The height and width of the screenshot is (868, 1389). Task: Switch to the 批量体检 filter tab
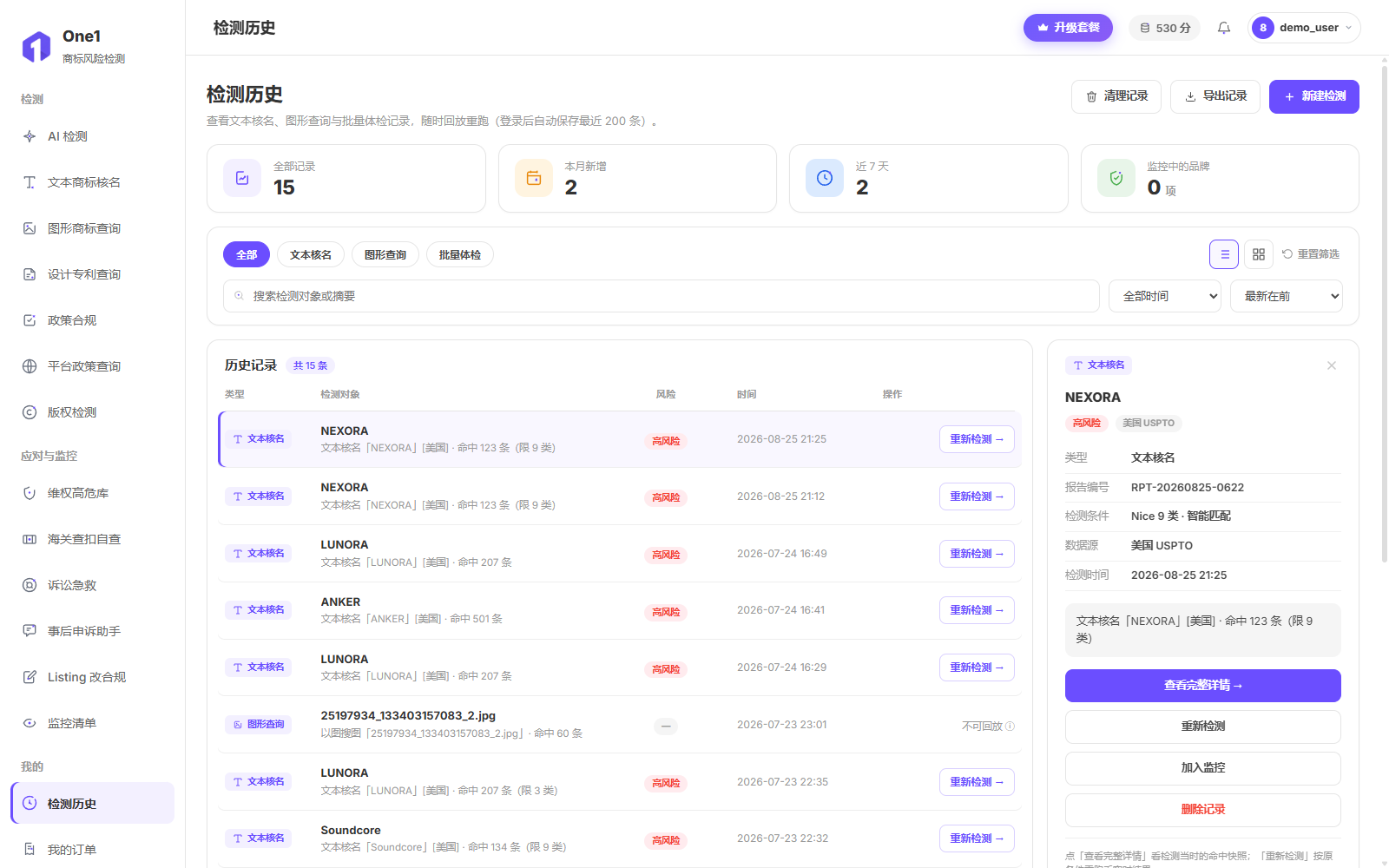click(x=460, y=254)
